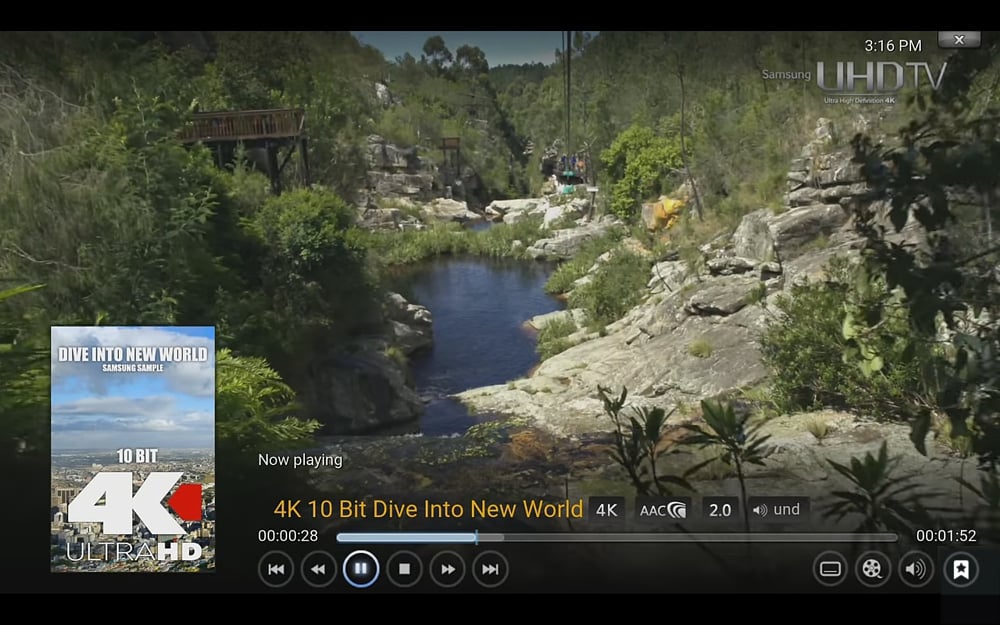
Task: Click the AAC audio codec badge
Action: point(663,510)
